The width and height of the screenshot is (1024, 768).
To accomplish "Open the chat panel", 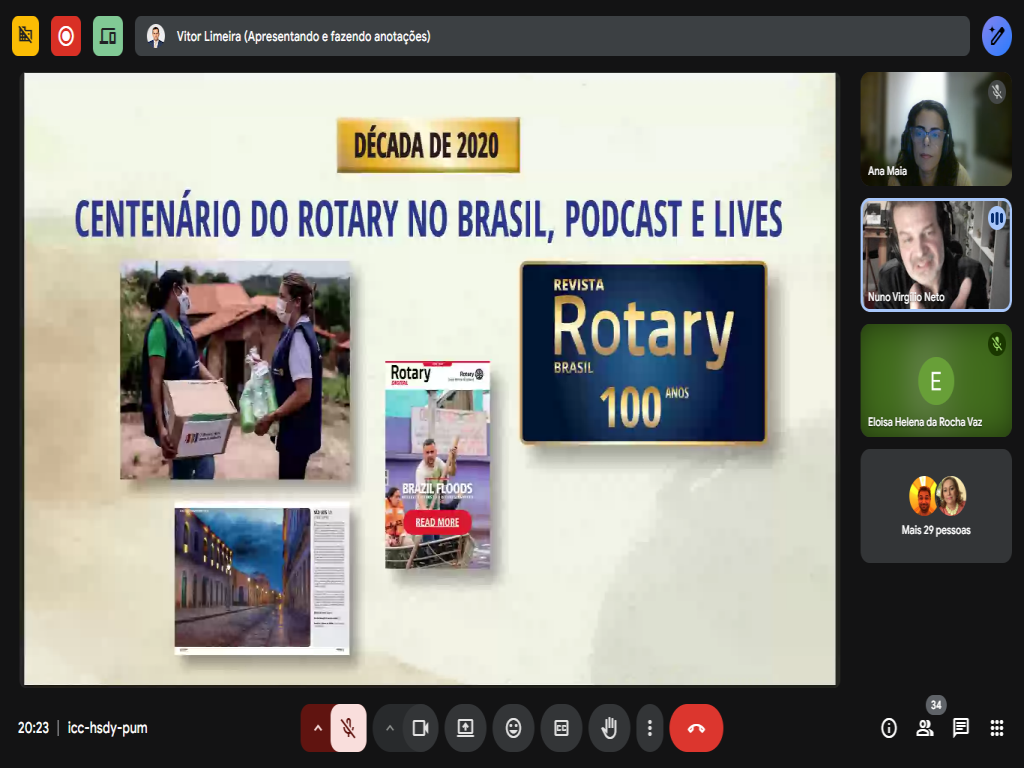I will [960, 728].
